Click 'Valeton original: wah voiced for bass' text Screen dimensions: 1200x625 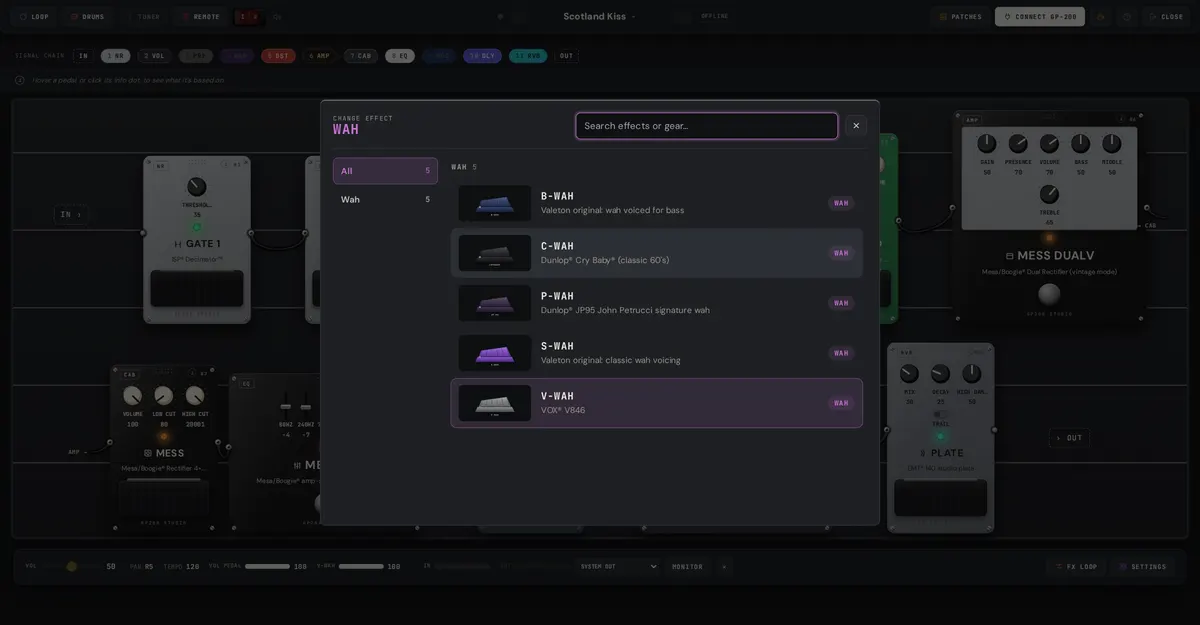click(x=613, y=210)
